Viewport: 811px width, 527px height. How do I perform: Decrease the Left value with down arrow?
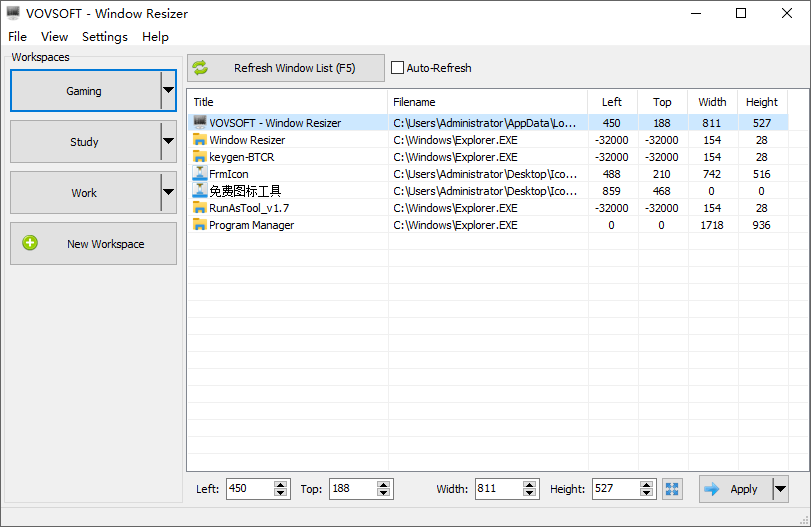280,493
